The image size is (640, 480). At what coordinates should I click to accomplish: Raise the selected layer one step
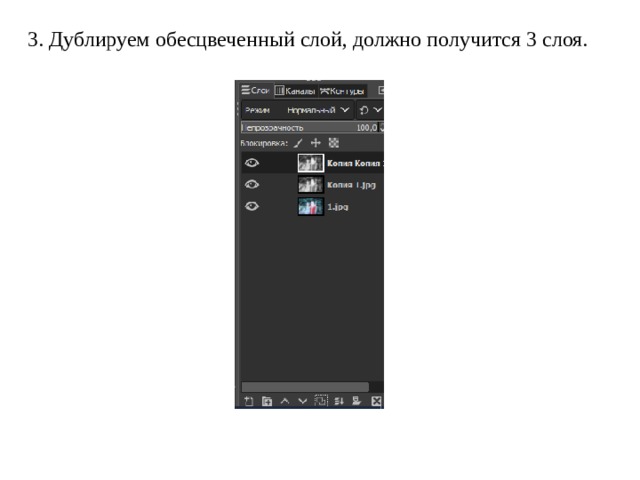pos(285,401)
